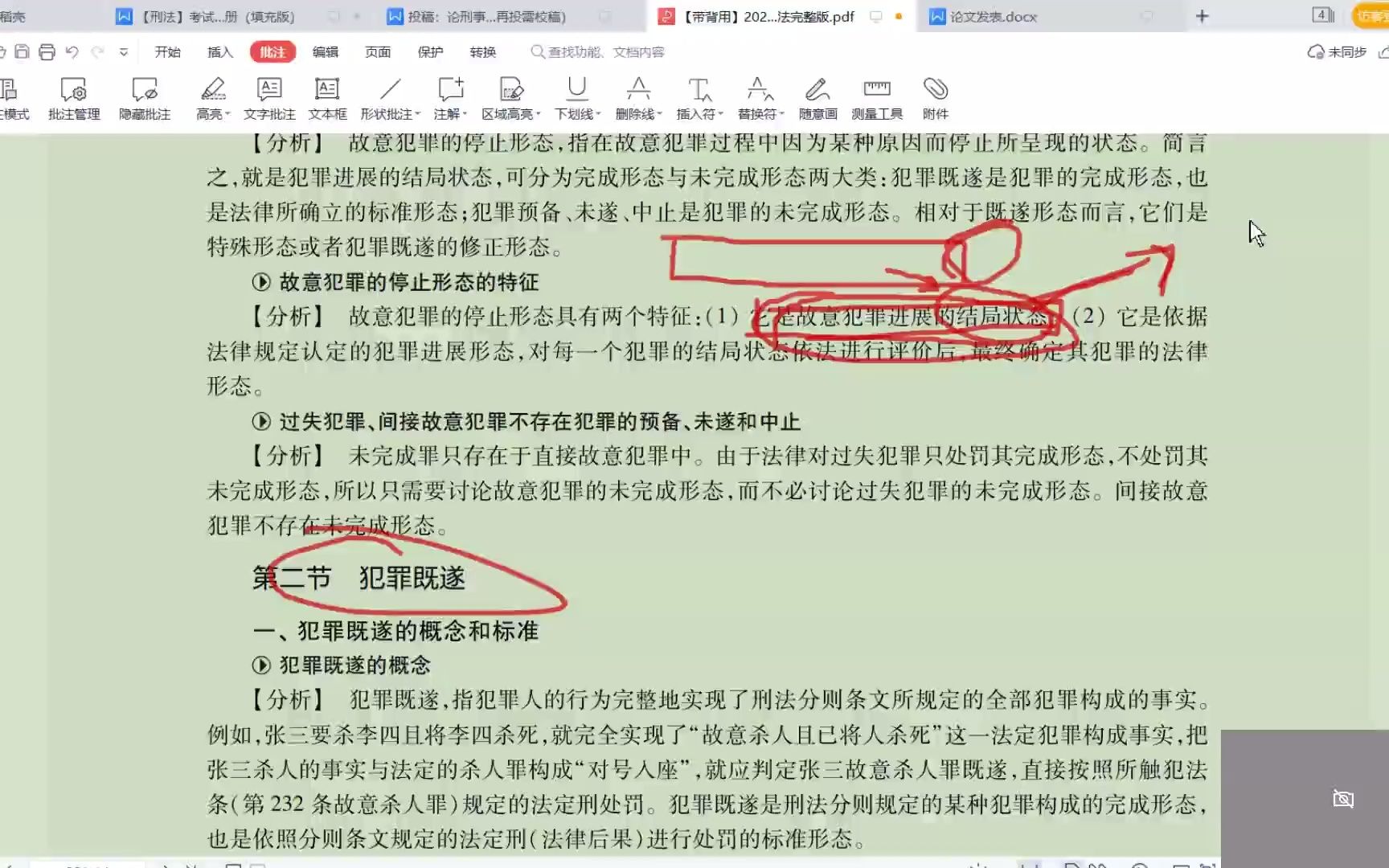Click the disabled camera icon in video overlay
This screenshot has width=1389, height=868.
click(x=1343, y=798)
